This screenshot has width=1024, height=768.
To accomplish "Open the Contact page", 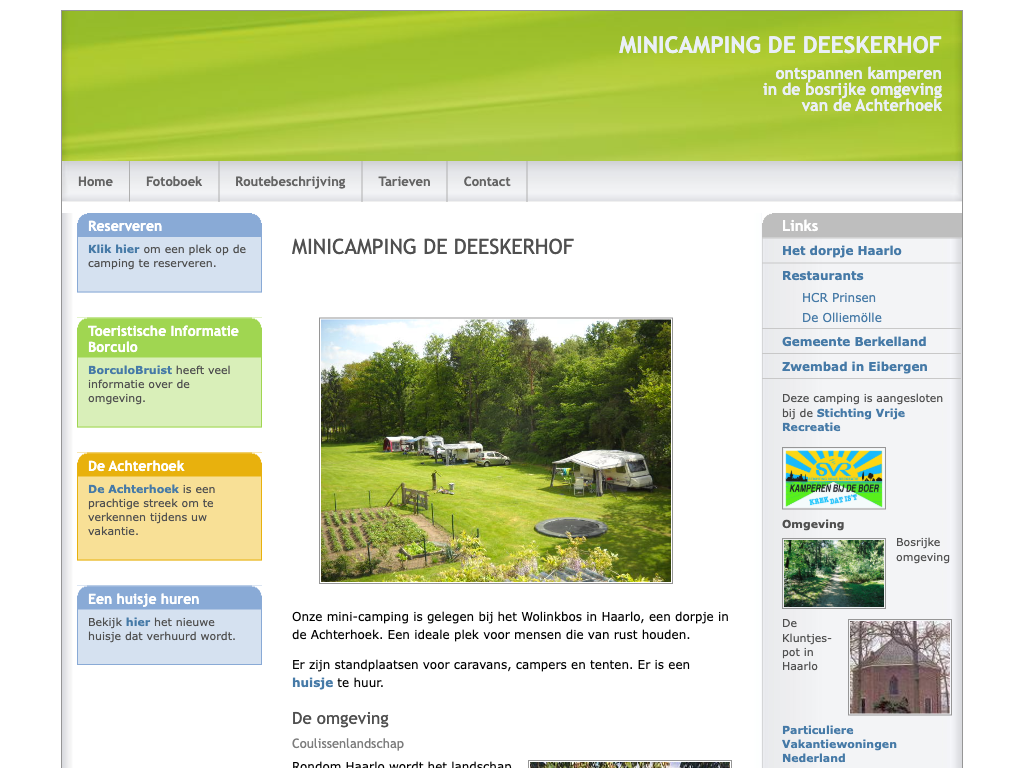I will [x=487, y=182].
